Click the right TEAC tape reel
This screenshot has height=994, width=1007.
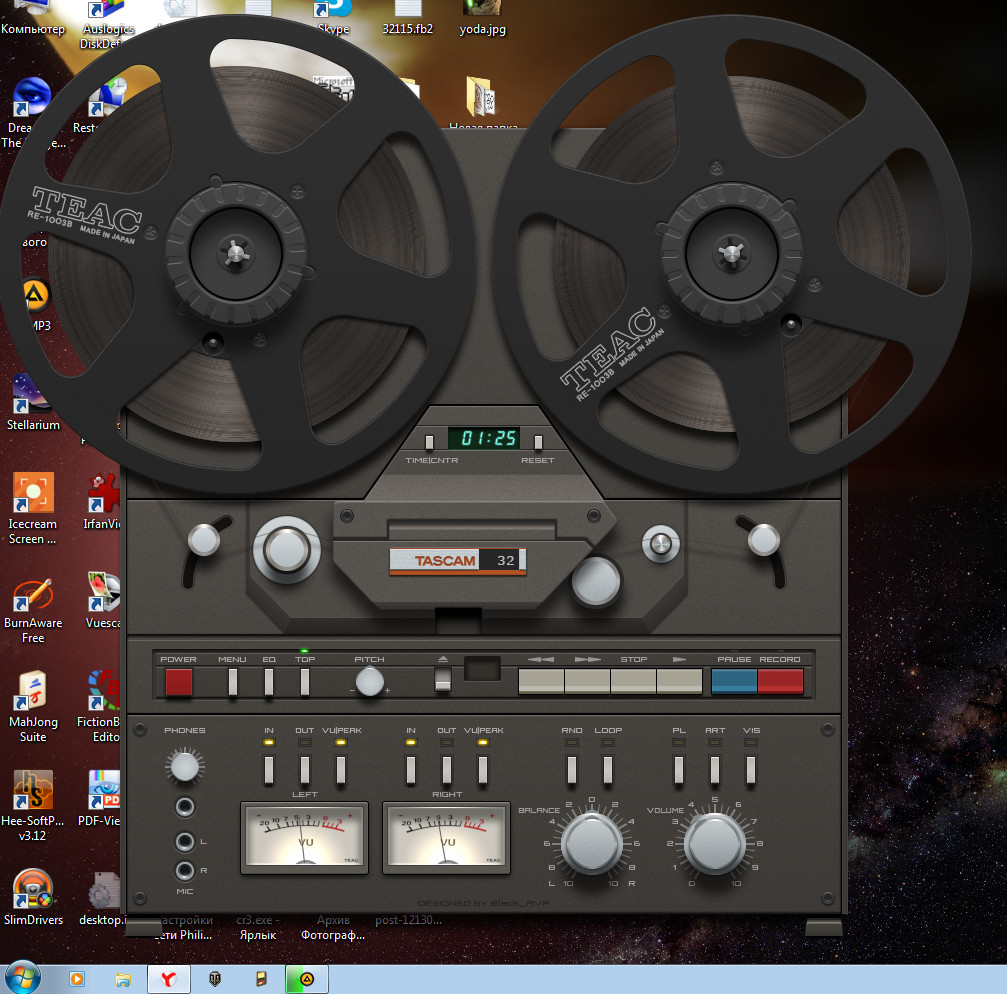coord(731,253)
